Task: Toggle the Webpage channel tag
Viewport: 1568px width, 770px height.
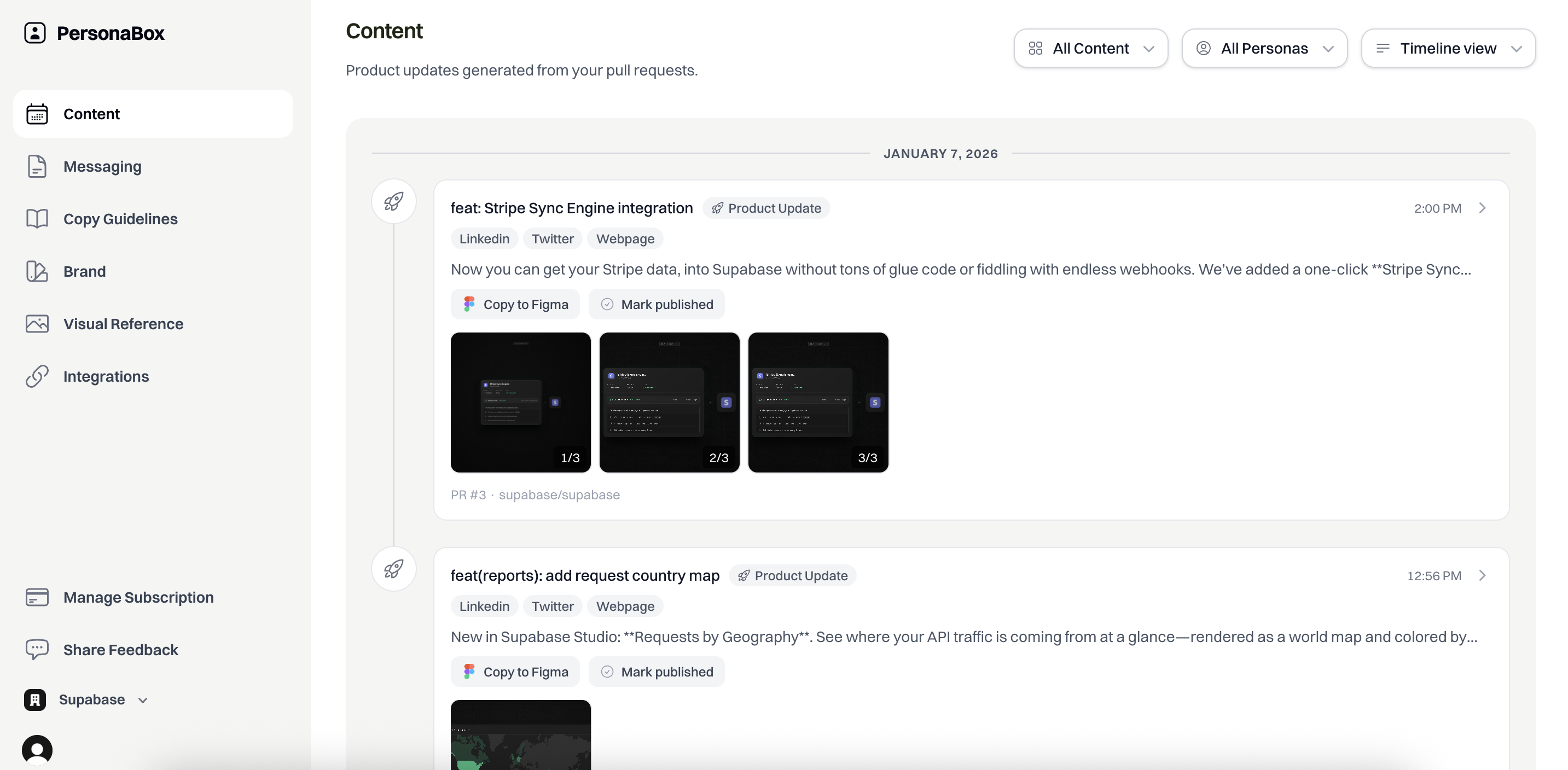Action: point(625,238)
